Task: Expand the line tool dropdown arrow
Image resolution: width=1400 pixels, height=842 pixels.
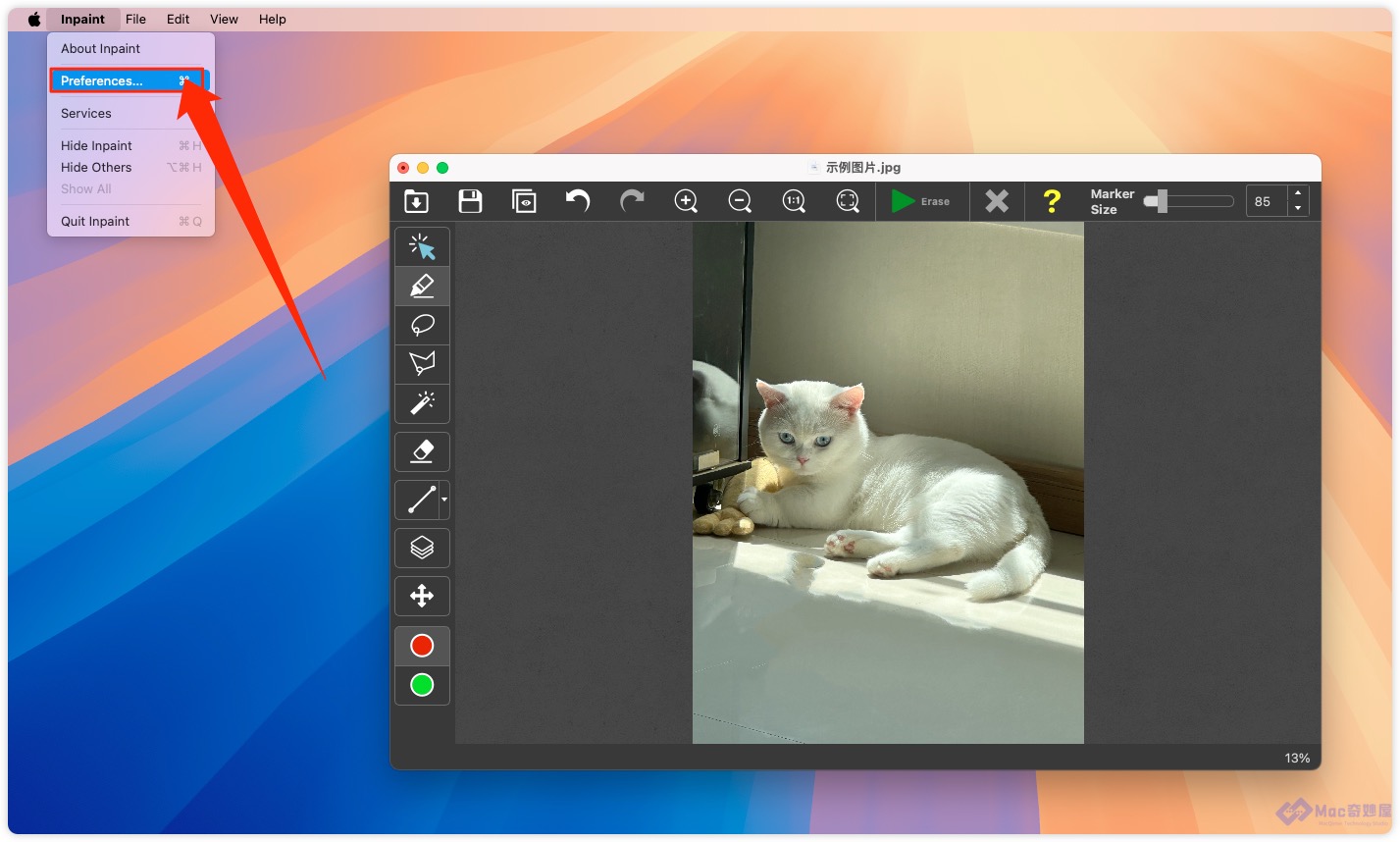Action: (444, 500)
